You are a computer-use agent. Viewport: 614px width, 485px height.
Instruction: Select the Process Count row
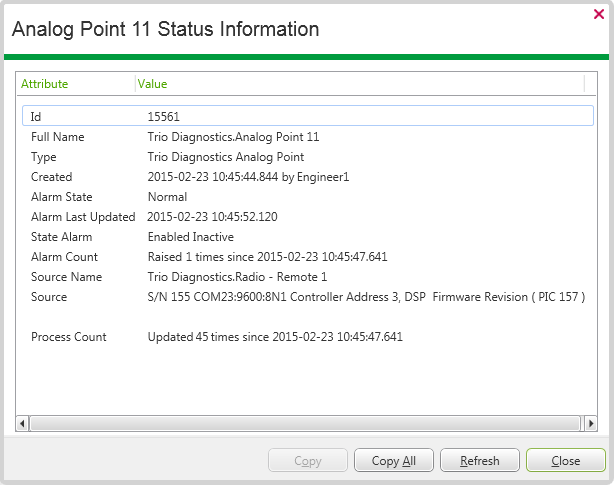[x=300, y=337]
